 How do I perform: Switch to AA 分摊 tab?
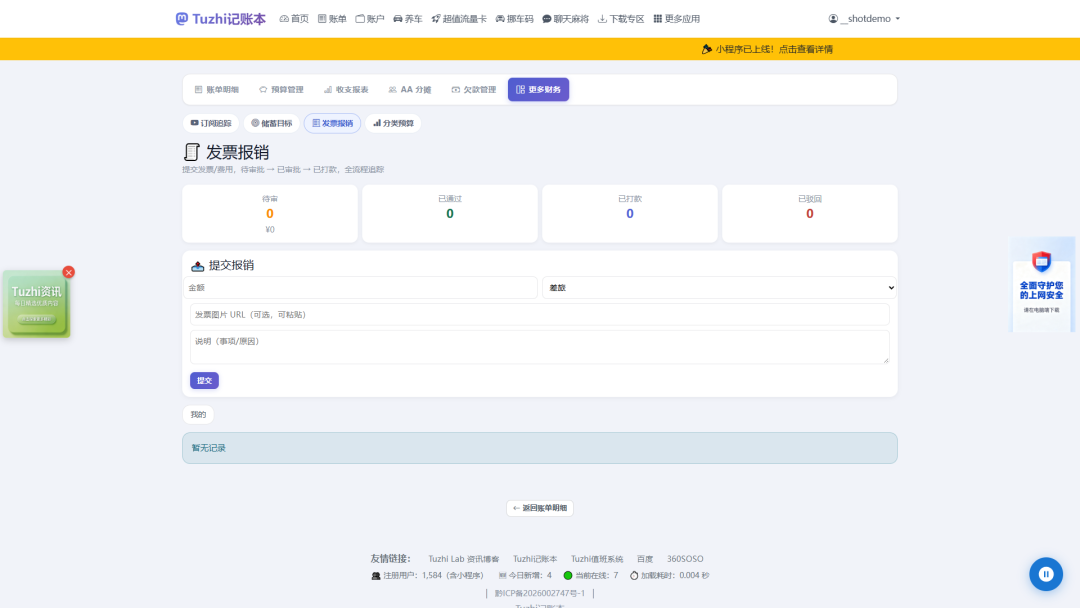point(410,90)
